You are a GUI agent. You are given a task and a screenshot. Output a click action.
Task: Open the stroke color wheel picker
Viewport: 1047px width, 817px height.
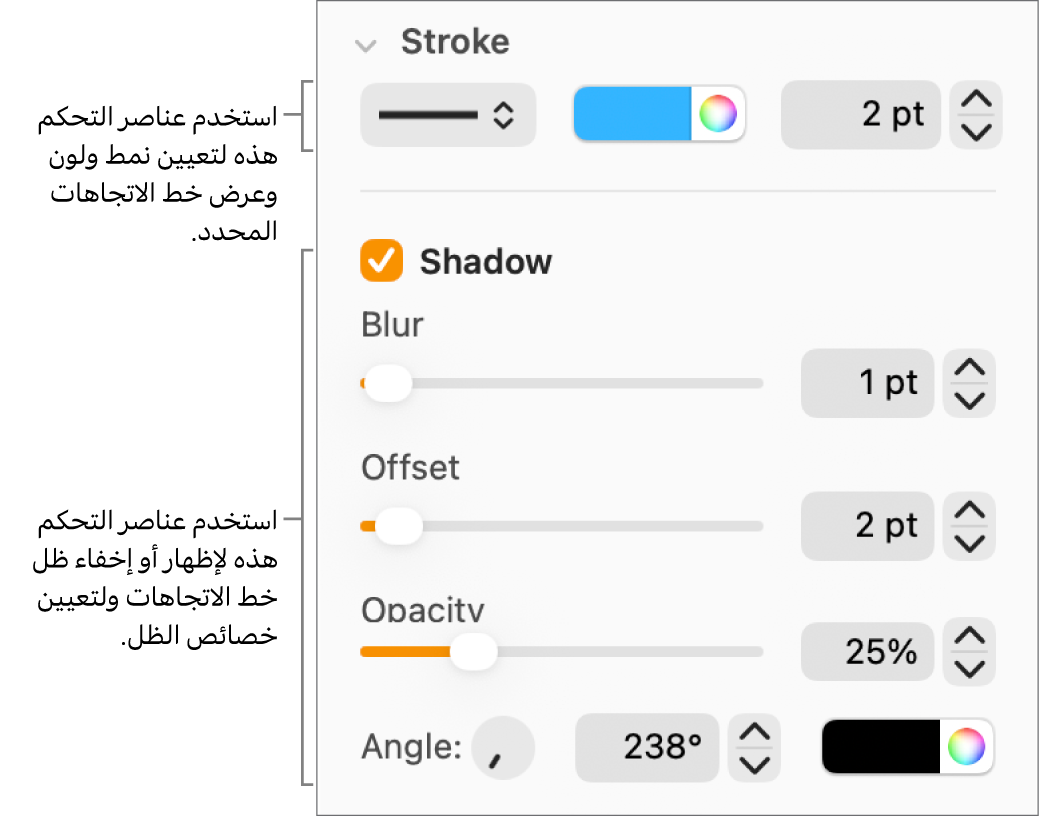(x=718, y=114)
